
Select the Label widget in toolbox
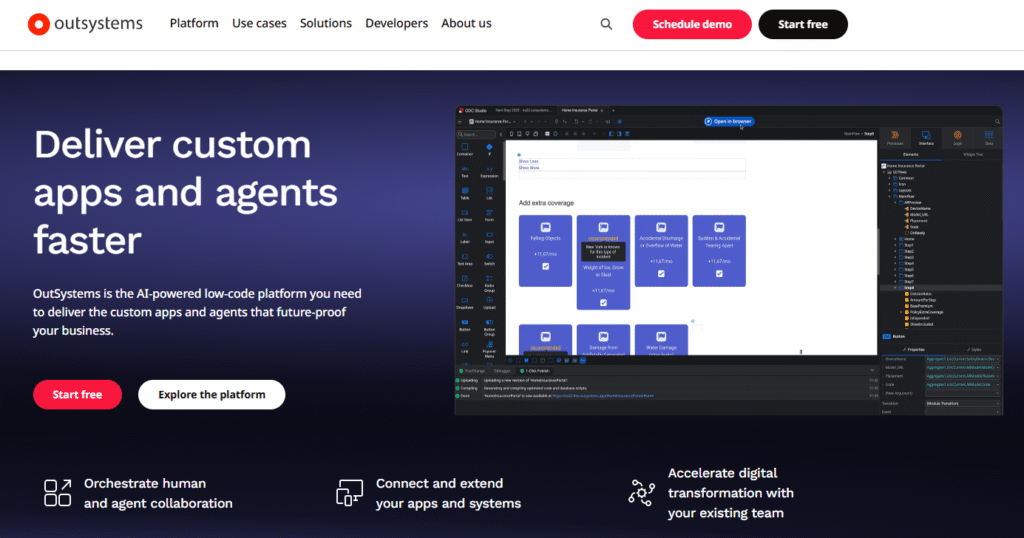[x=465, y=238]
